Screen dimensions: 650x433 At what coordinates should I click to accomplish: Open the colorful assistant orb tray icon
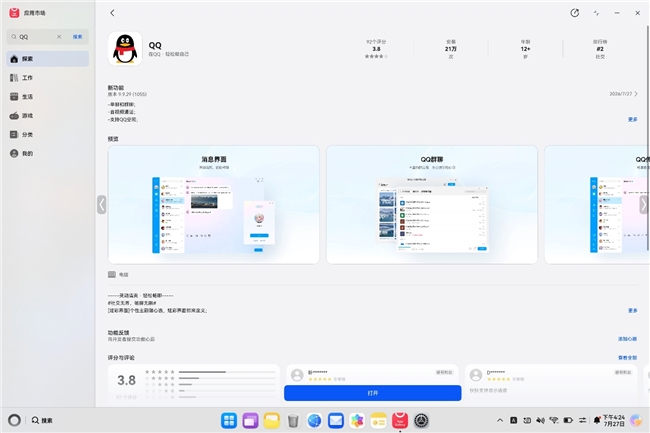tap(636, 420)
